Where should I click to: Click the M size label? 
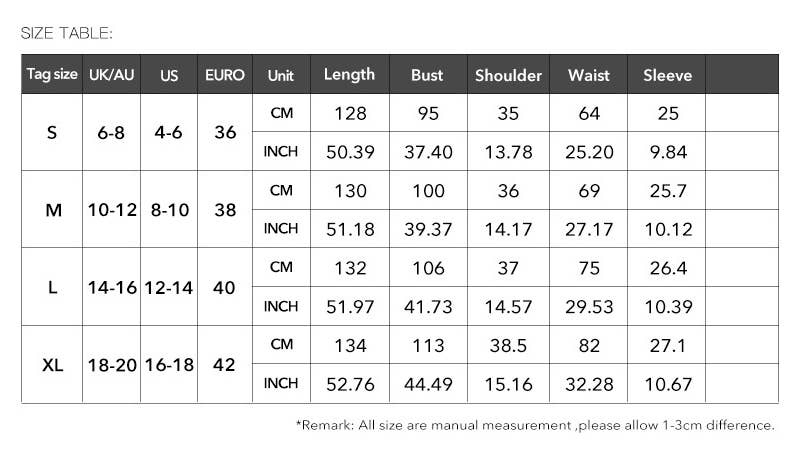53,210
